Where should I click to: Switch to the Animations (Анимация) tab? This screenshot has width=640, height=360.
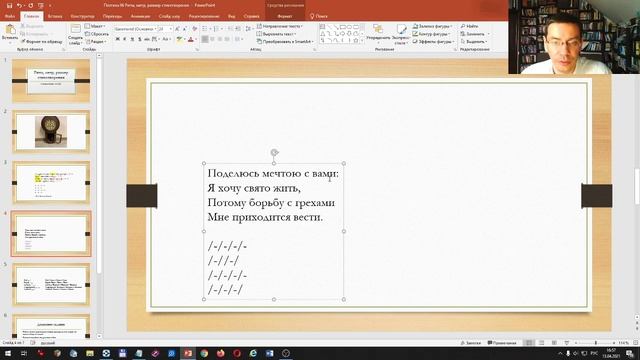[140, 16]
